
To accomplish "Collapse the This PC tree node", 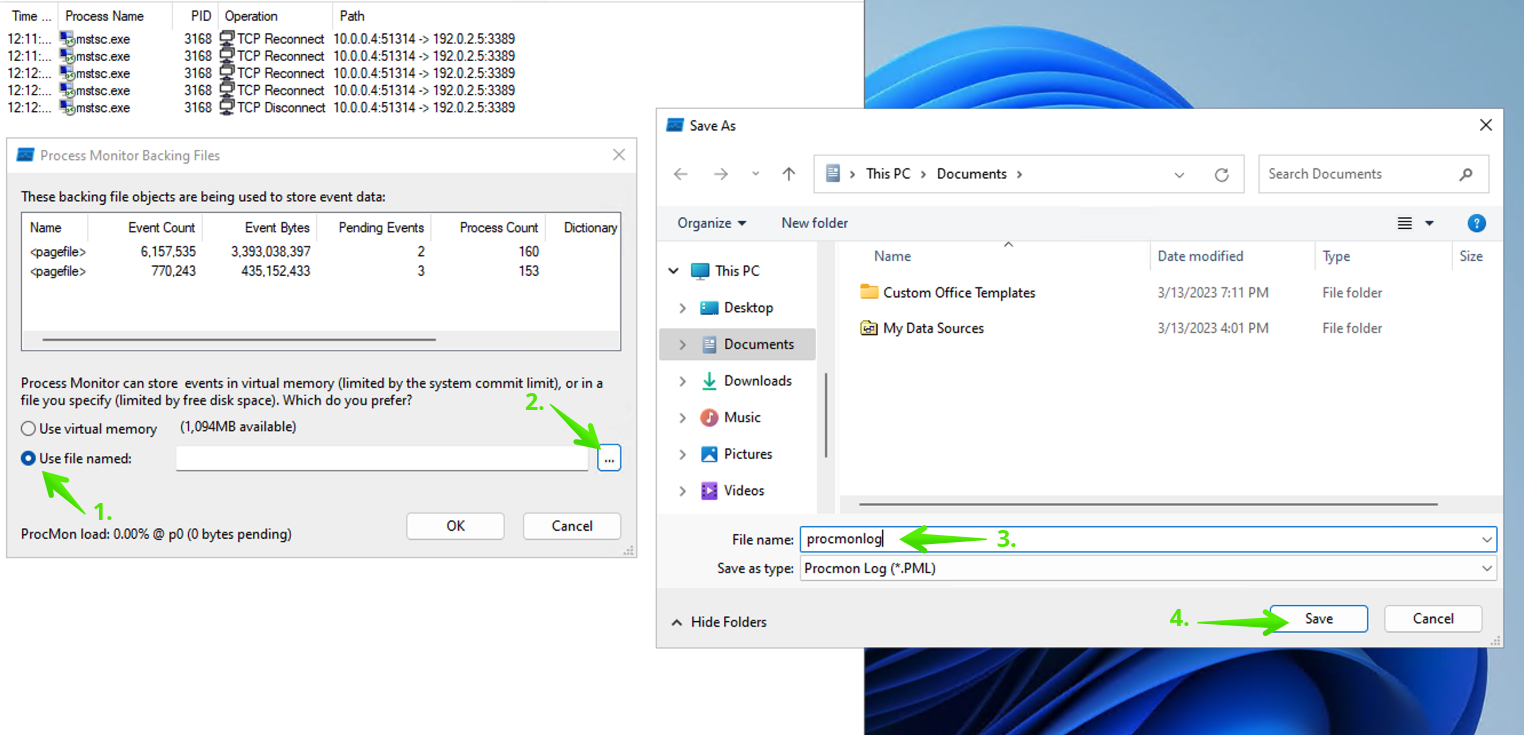I will click(x=673, y=271).
